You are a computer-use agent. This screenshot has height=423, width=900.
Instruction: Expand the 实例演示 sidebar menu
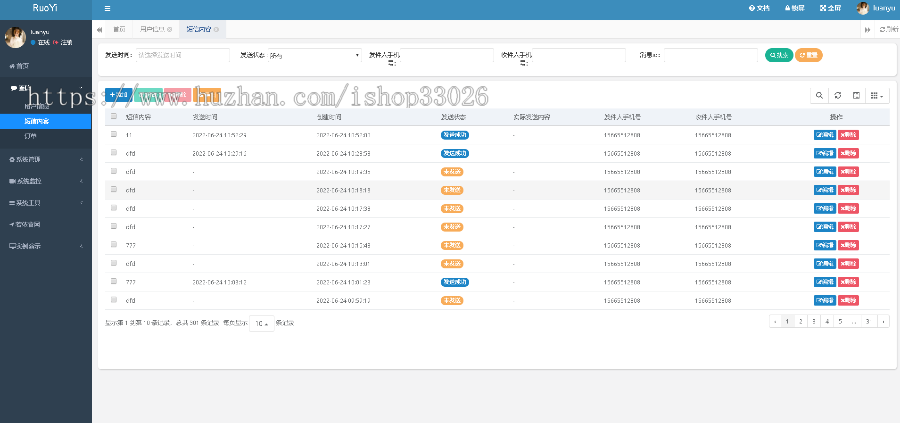click(46, 246)
